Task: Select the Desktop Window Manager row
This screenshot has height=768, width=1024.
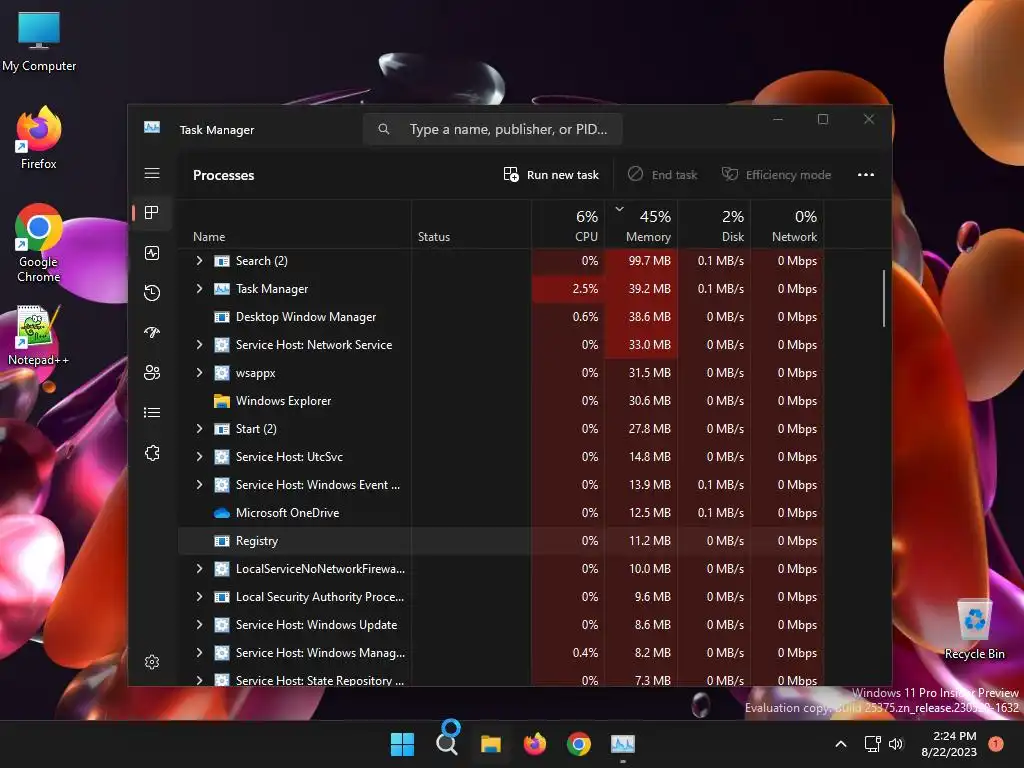Action: [500, 317]
